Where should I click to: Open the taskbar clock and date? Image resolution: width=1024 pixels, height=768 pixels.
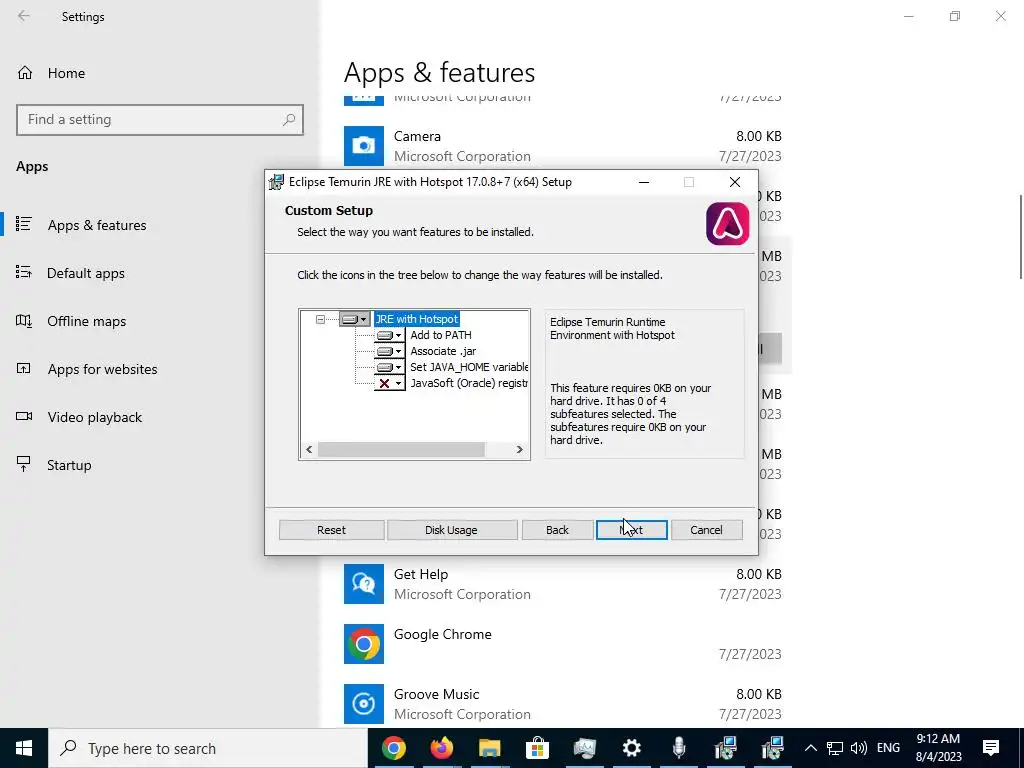tap(938, 748)
